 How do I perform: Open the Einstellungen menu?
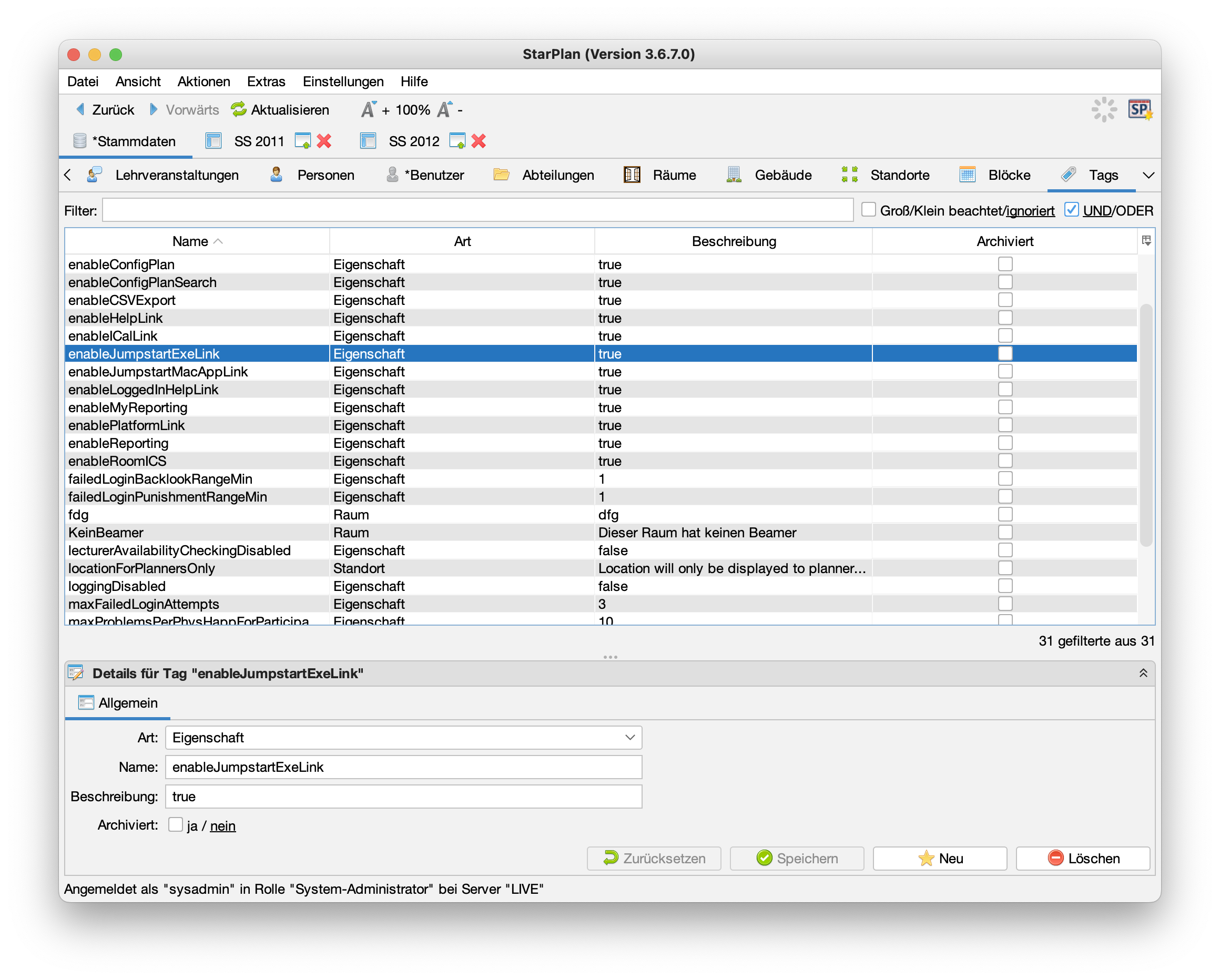coord(343,81)
